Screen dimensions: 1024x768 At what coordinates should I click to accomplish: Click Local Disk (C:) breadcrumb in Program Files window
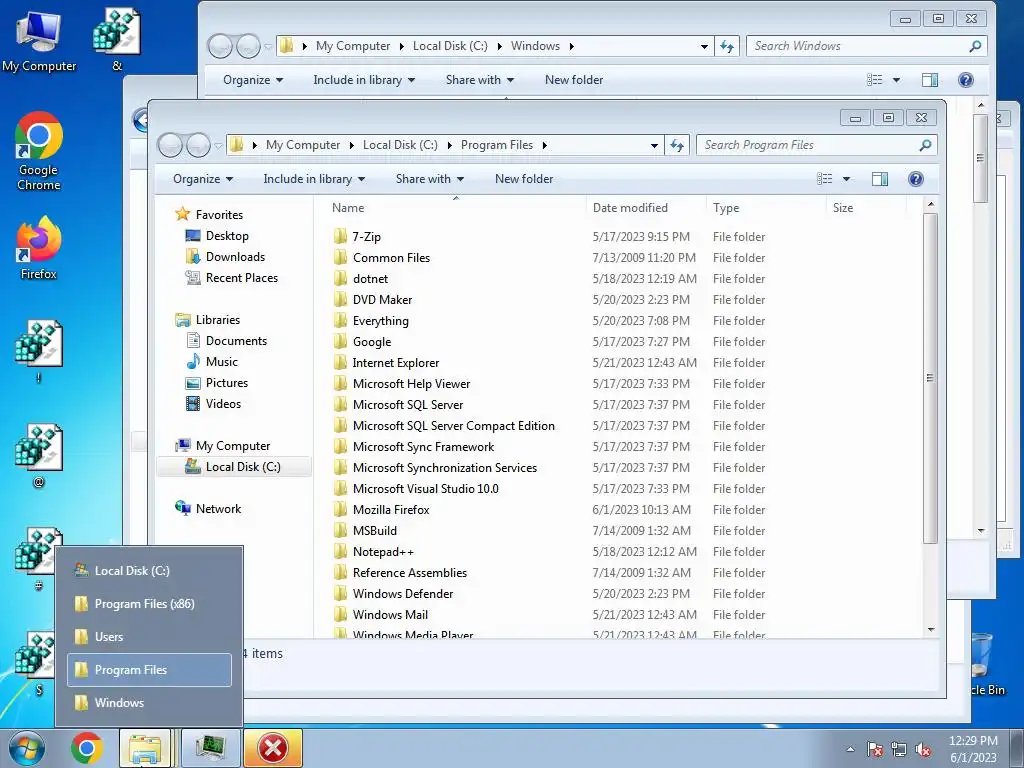pos(400,145)
